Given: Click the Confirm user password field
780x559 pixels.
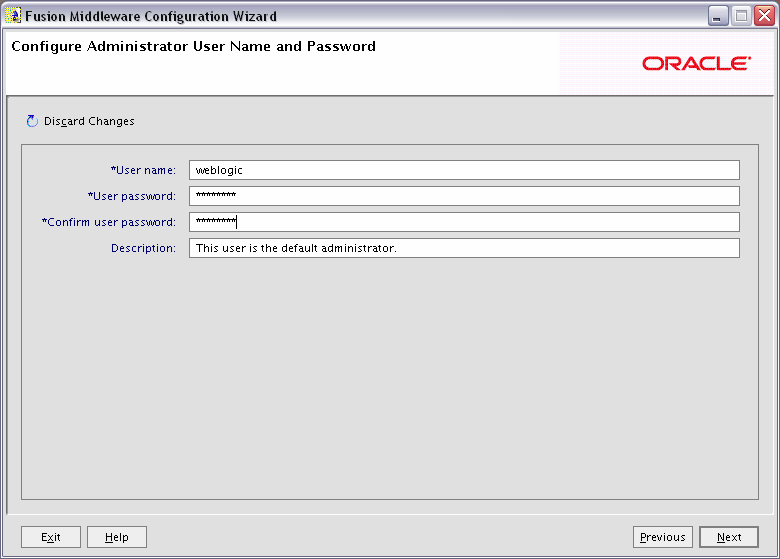Looking at the screenshot, I should click(464, 222).
